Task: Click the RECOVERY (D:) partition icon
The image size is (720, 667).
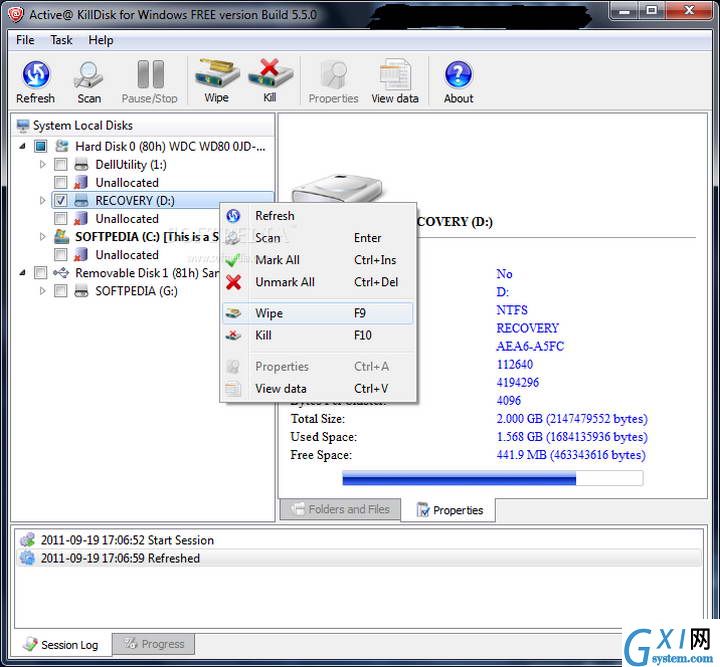Action: pyautogui.click(x=81, y=201)
